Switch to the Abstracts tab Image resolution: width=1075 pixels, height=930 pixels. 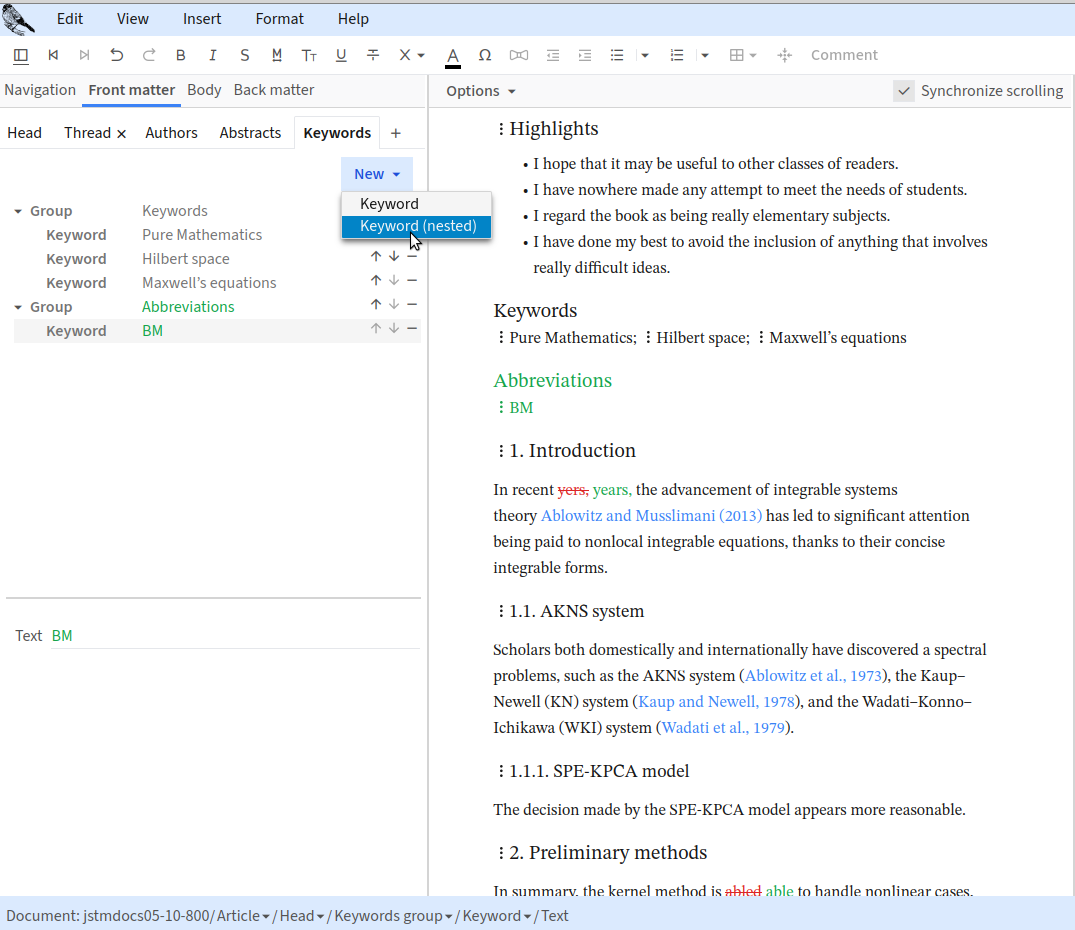[250, 133]
